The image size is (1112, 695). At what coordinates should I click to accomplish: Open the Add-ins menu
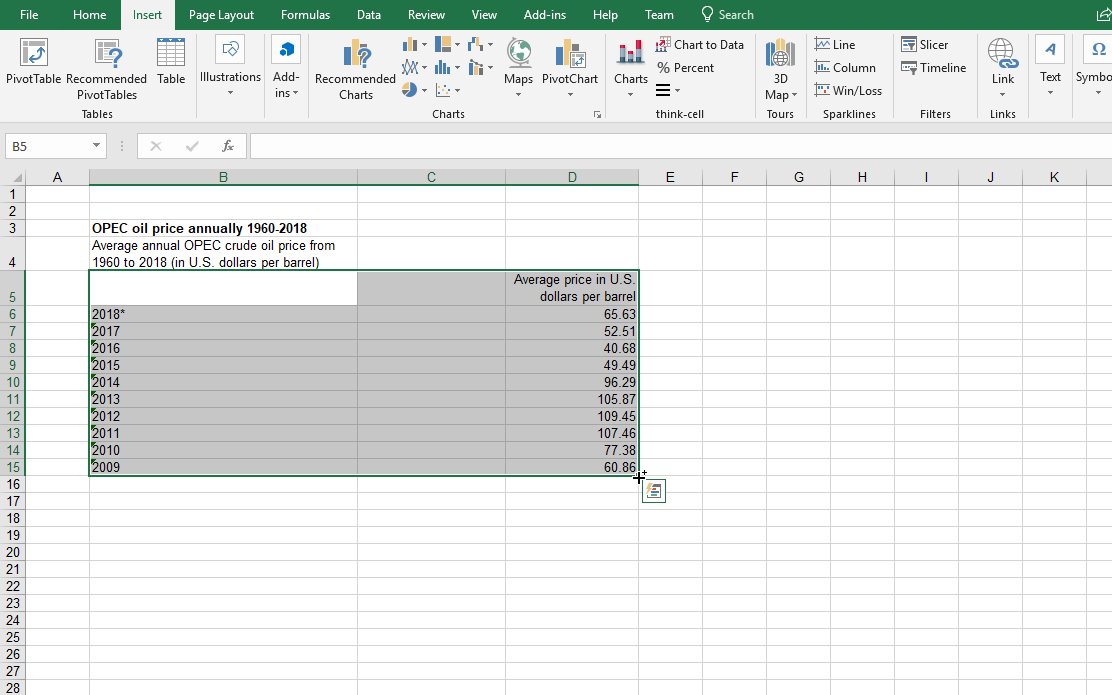point(286,67)
